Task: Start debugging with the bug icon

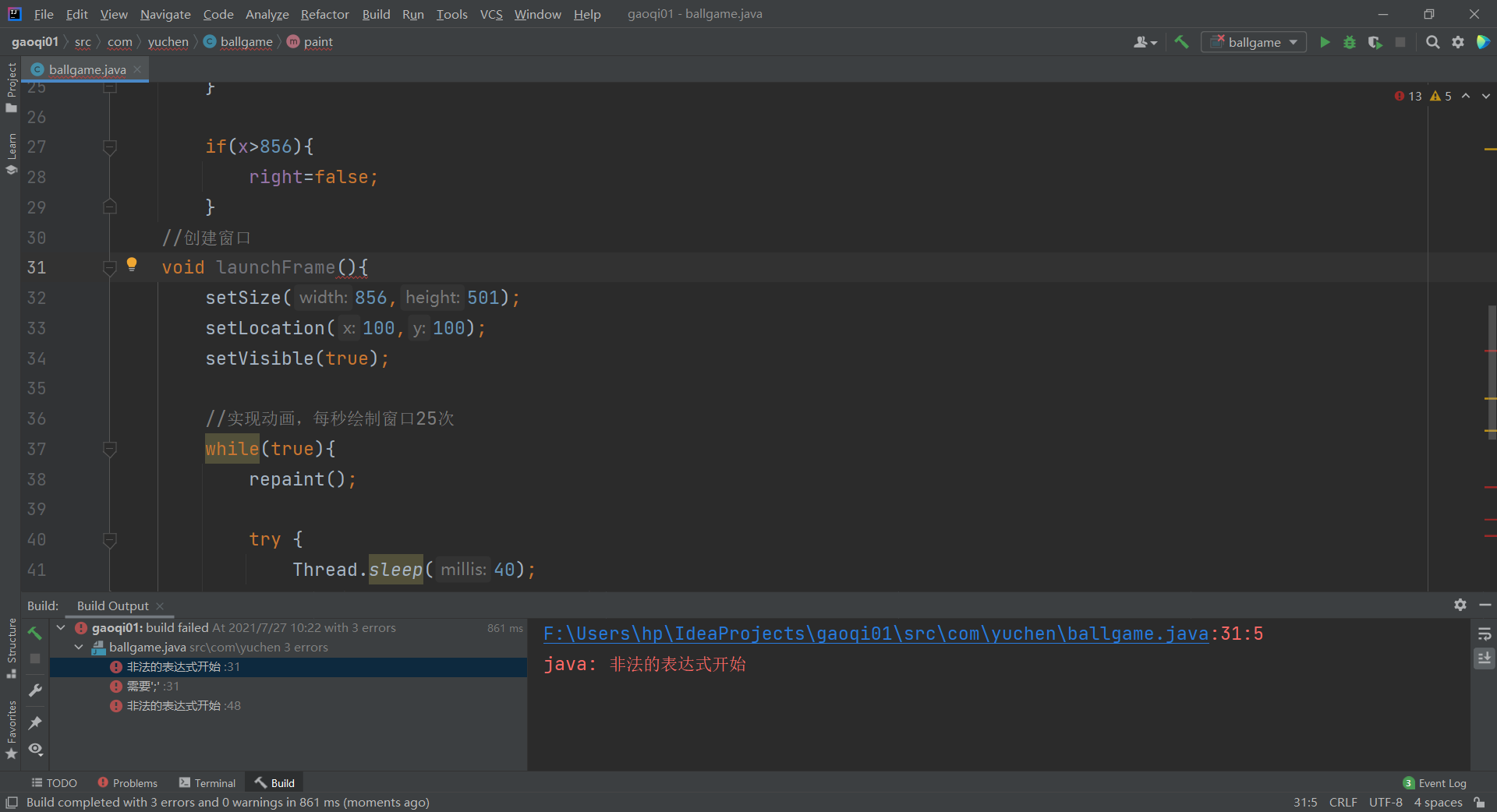Action: tap(1350, 42)
